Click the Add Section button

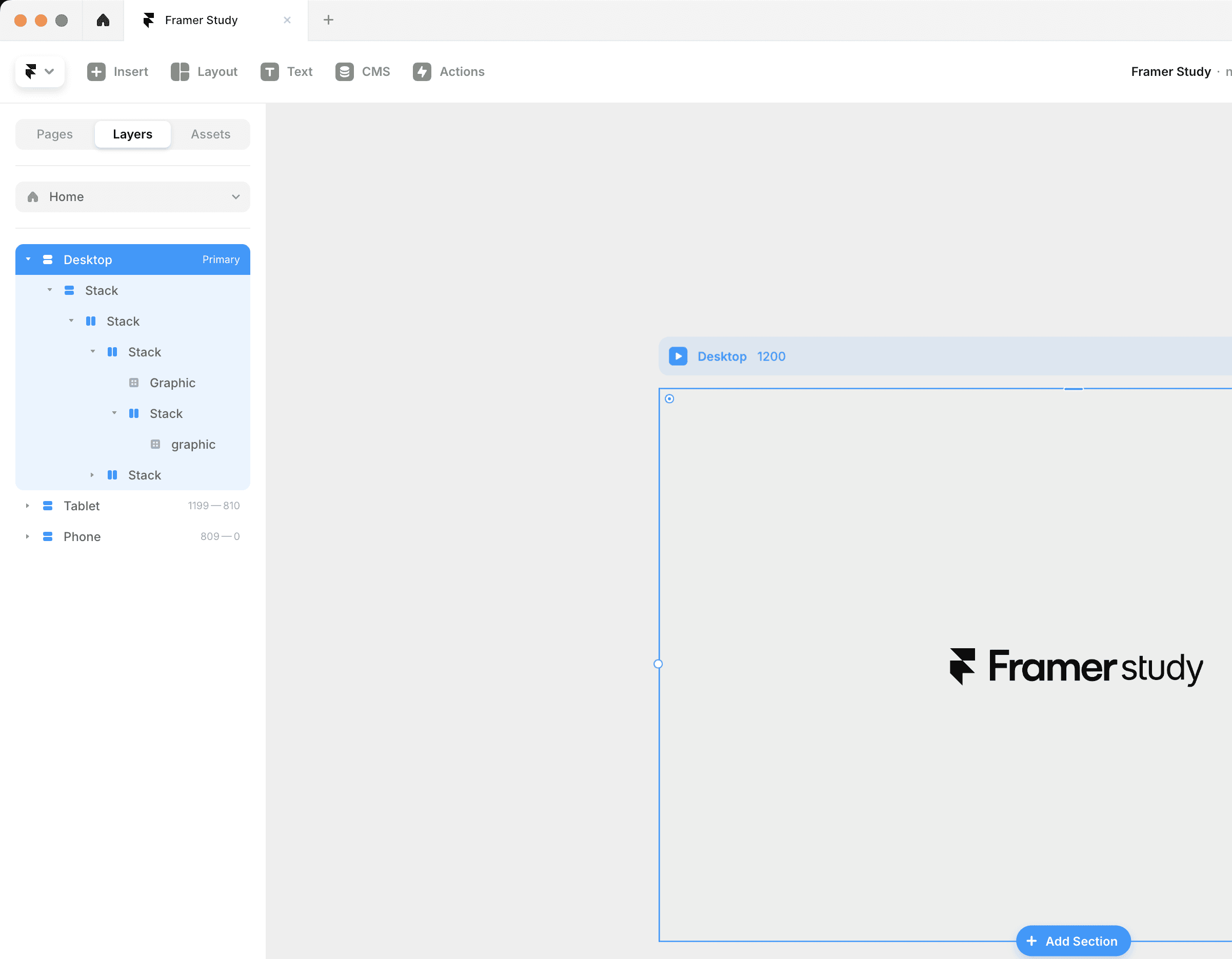point(1072,941)
